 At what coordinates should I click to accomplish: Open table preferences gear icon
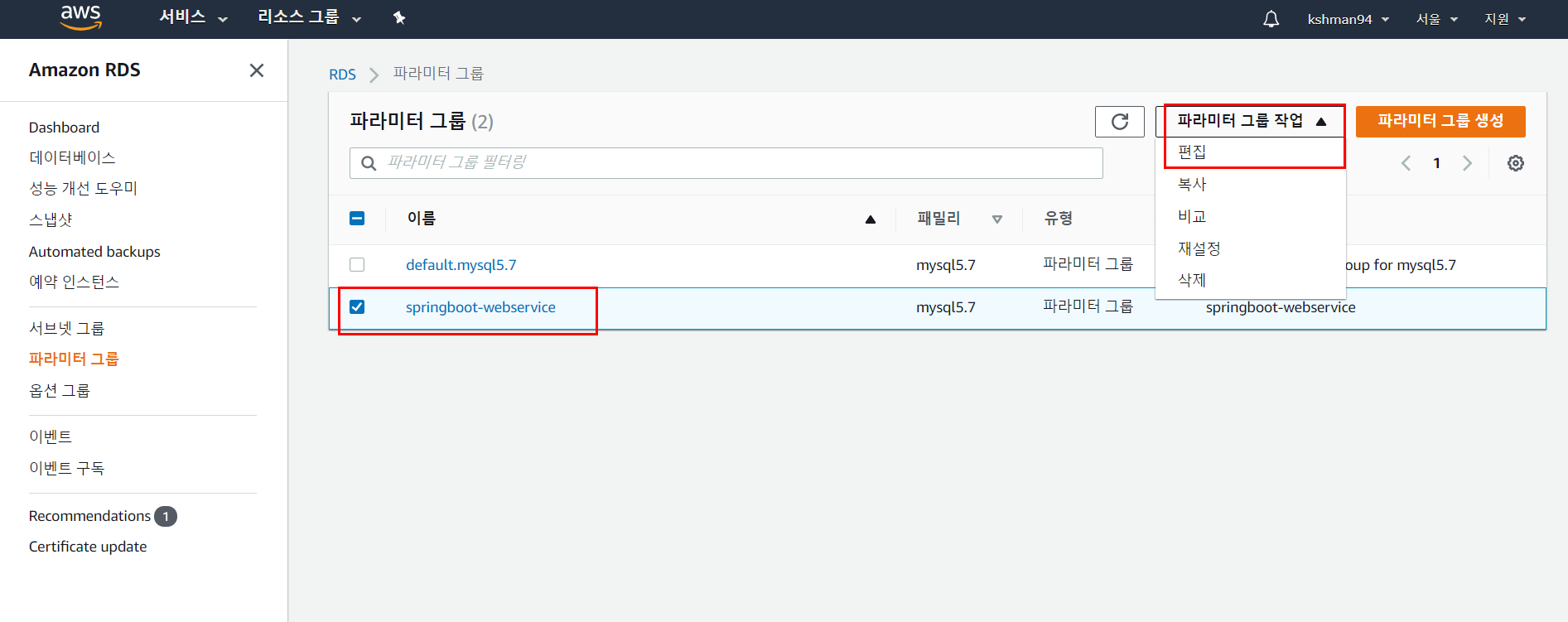1516,163
